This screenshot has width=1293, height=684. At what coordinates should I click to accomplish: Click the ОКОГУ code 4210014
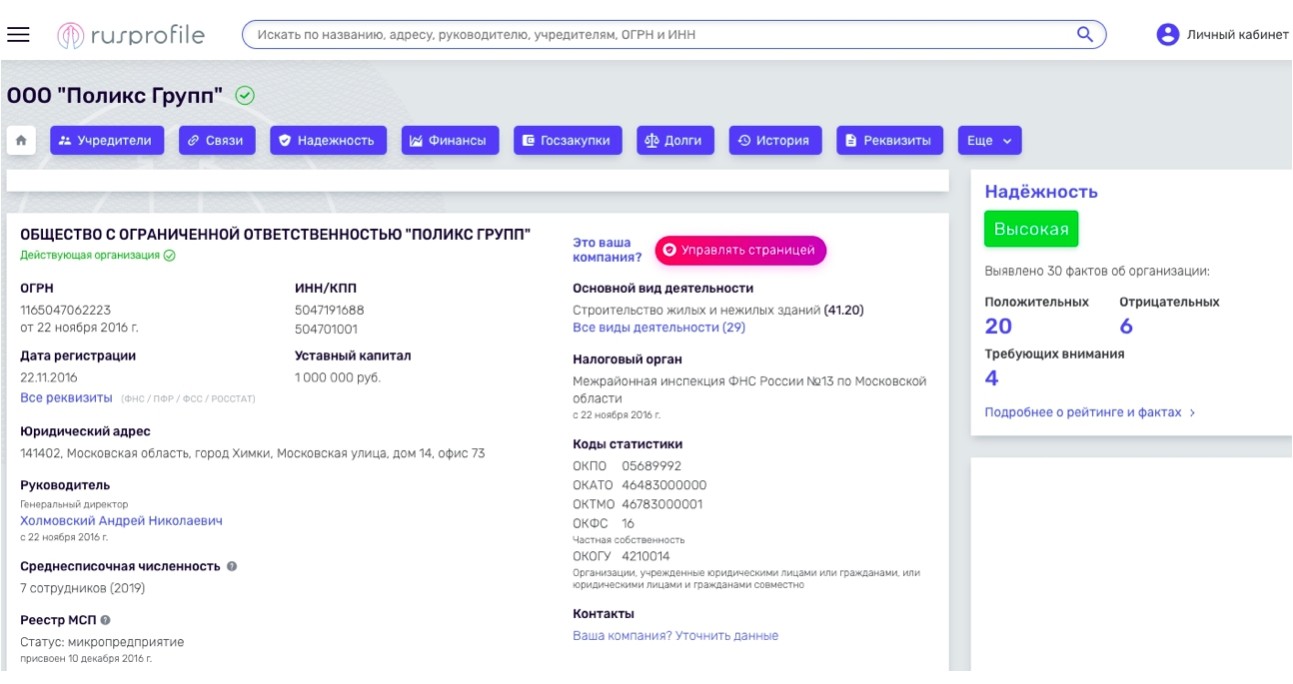click(x=646, y=556)
